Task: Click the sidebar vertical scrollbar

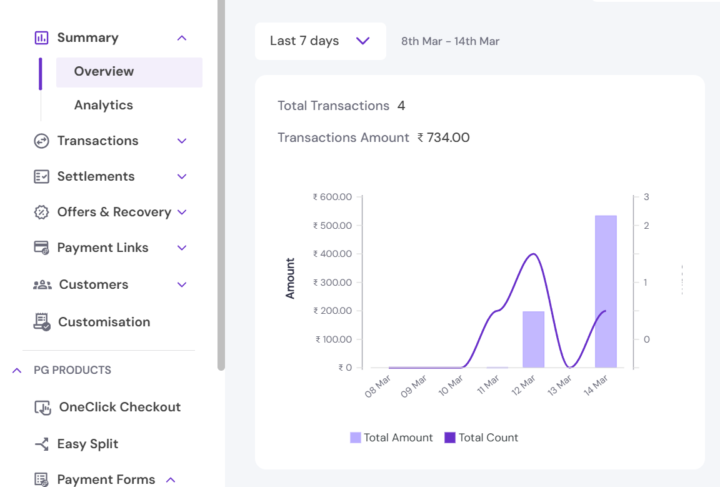Action: click(x=221, y=180)
